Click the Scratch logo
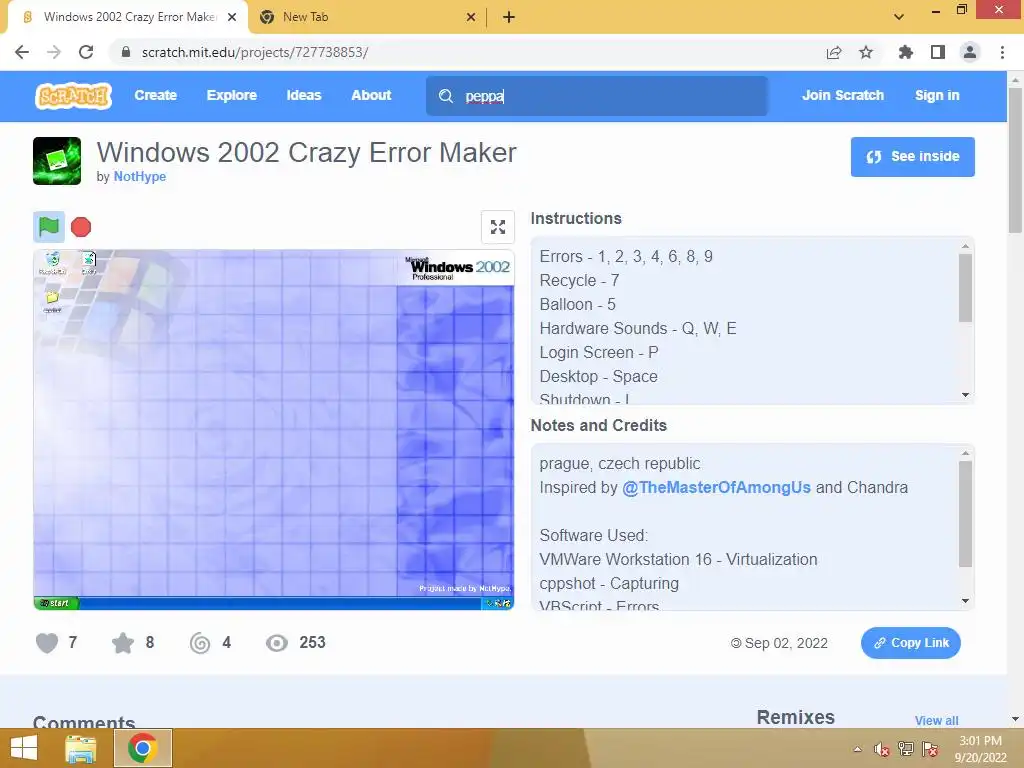This screenshot has width=1024, height=768. coord(73,96)
